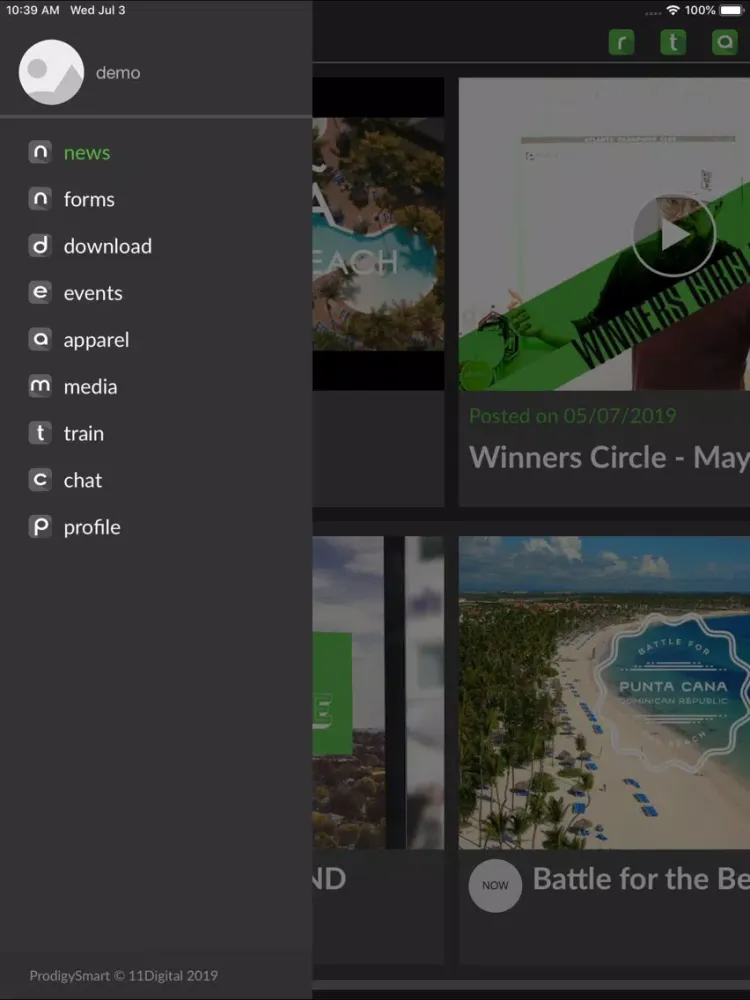Click the green 'a' icon in top bar
The width and height of the screenshot is (750, 1000).
pyautogui.click(x=724, y=43)
